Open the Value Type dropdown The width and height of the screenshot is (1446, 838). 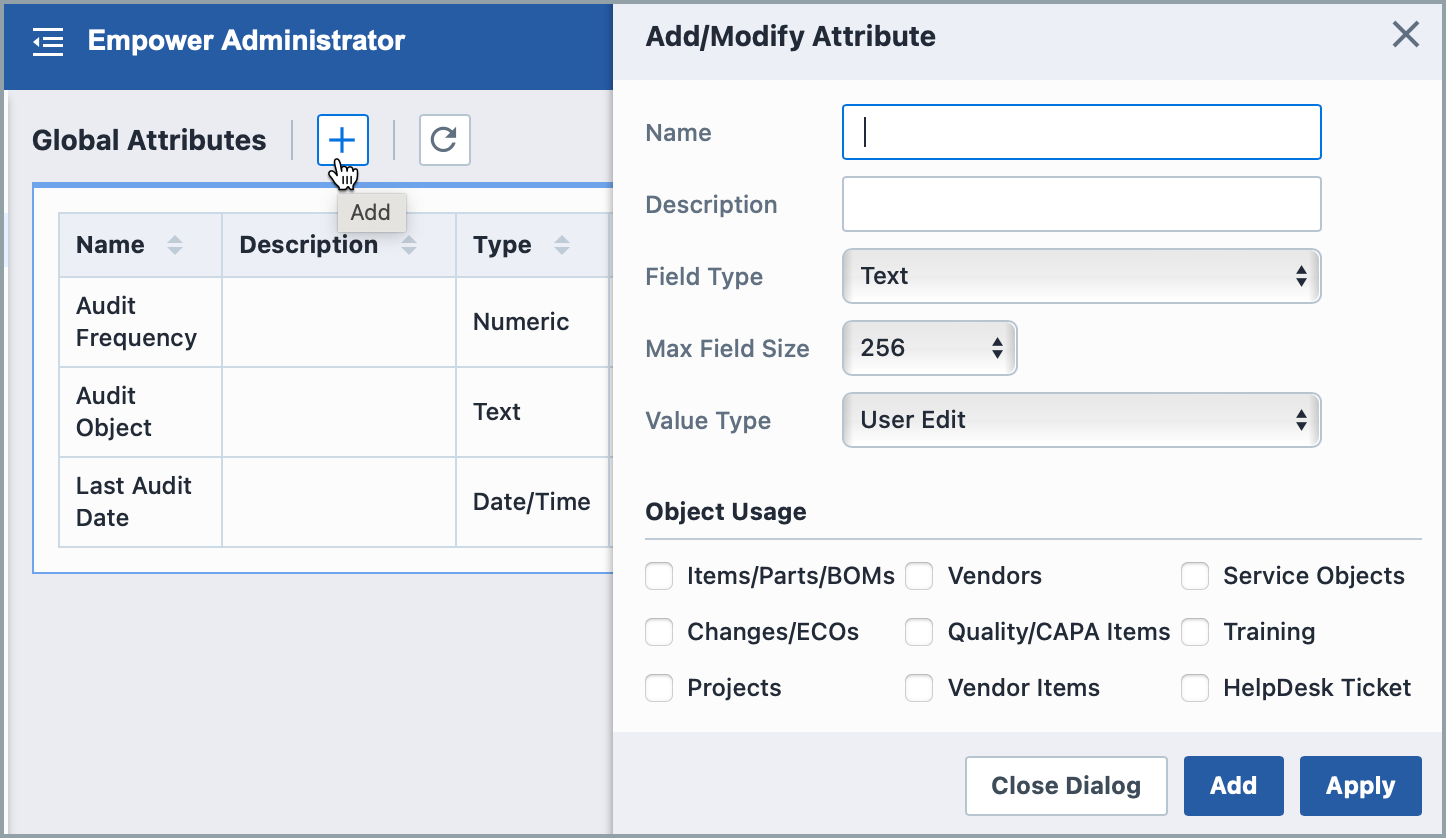pyautogui.click(x=1081, y=420)
